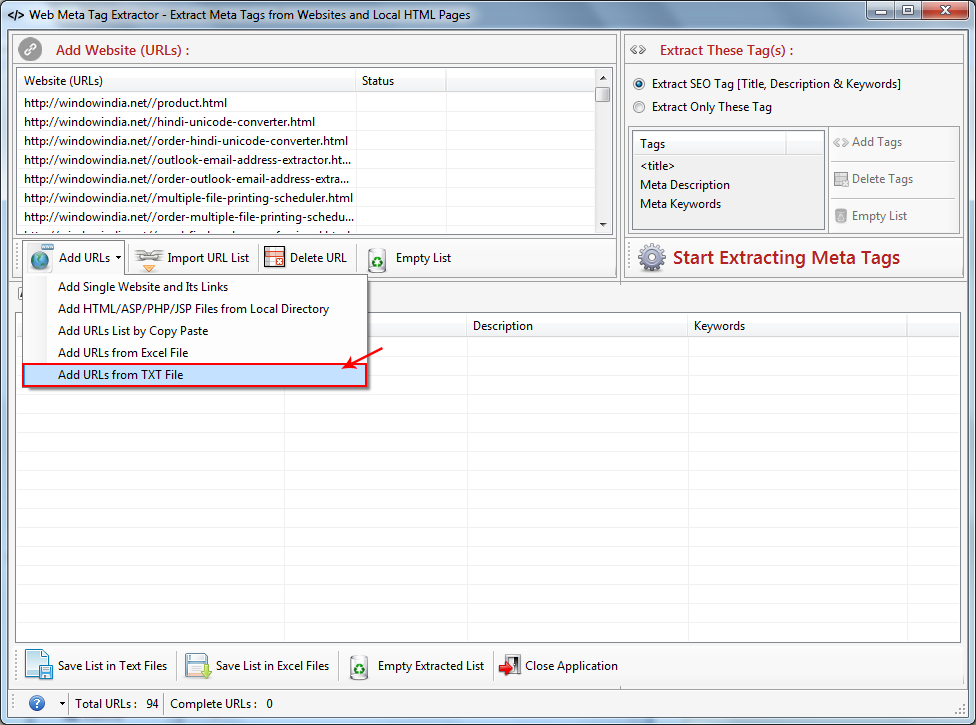This screenshot has height=725, width=976.
Task: Click the Save List in Text Files document icon
Action: 38,664
